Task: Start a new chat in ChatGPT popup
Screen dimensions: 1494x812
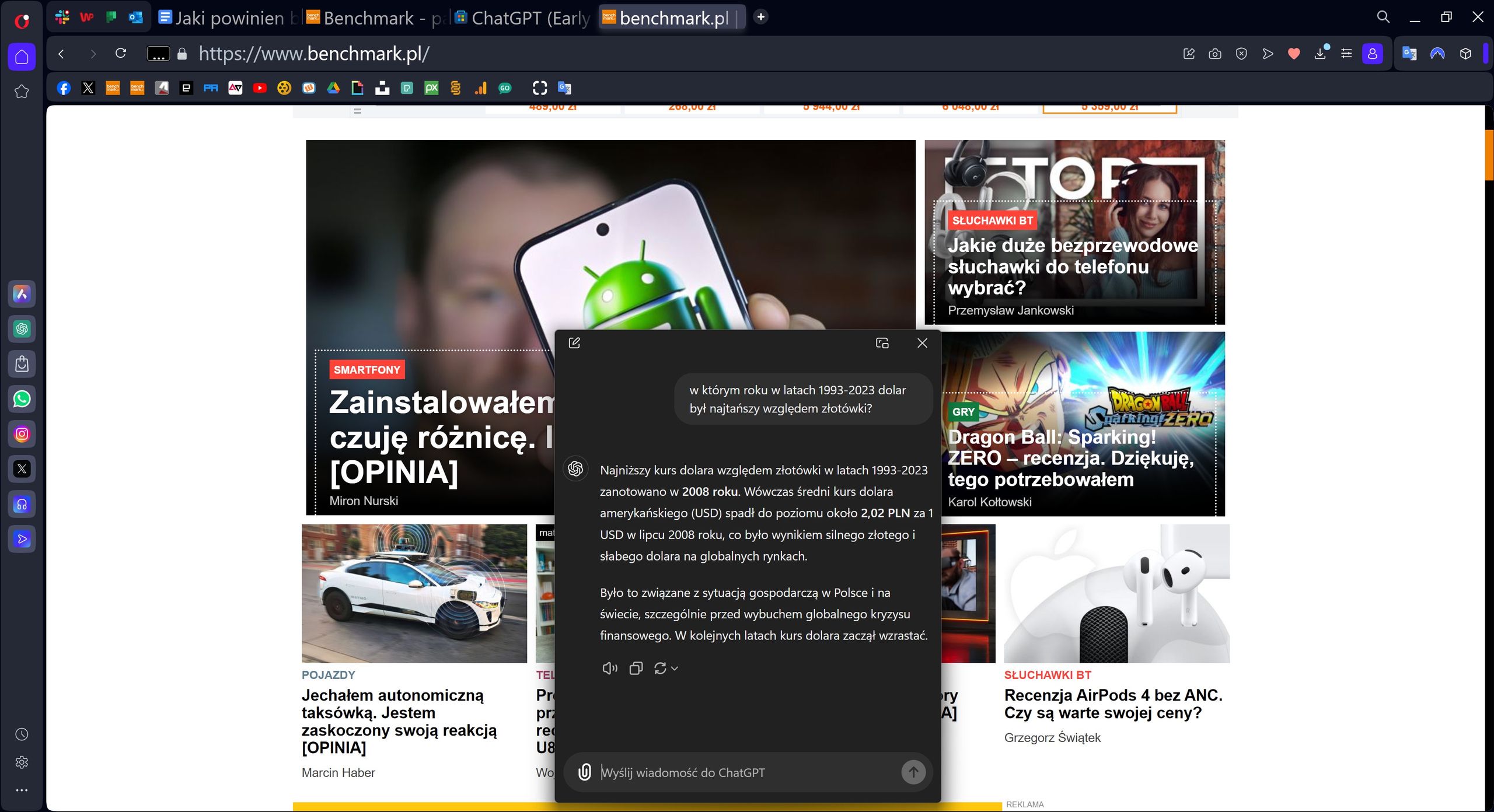Action: [574, 343]
